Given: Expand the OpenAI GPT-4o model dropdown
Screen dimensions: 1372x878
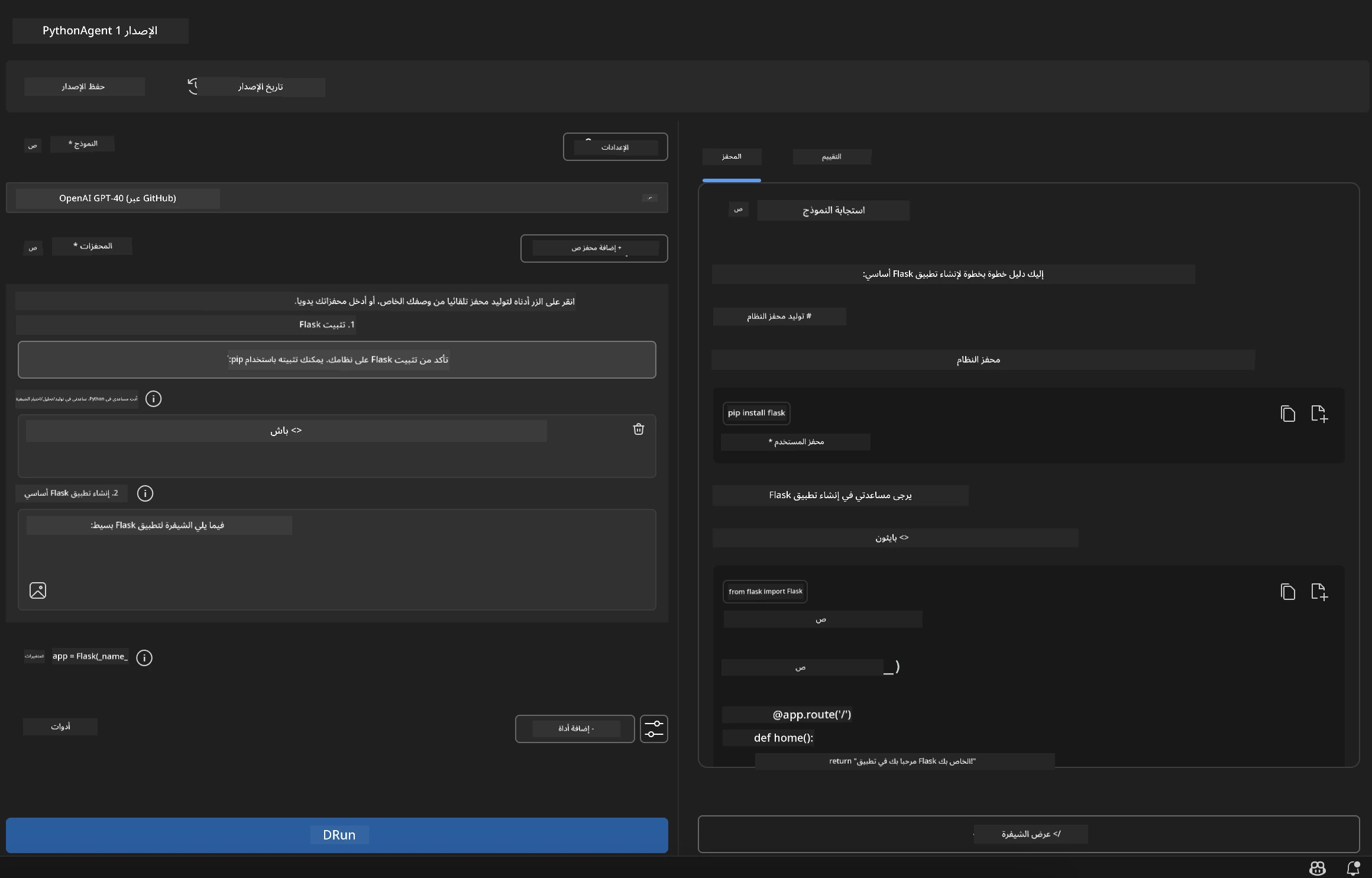Looking at the screenshot, I should [337, 198].
